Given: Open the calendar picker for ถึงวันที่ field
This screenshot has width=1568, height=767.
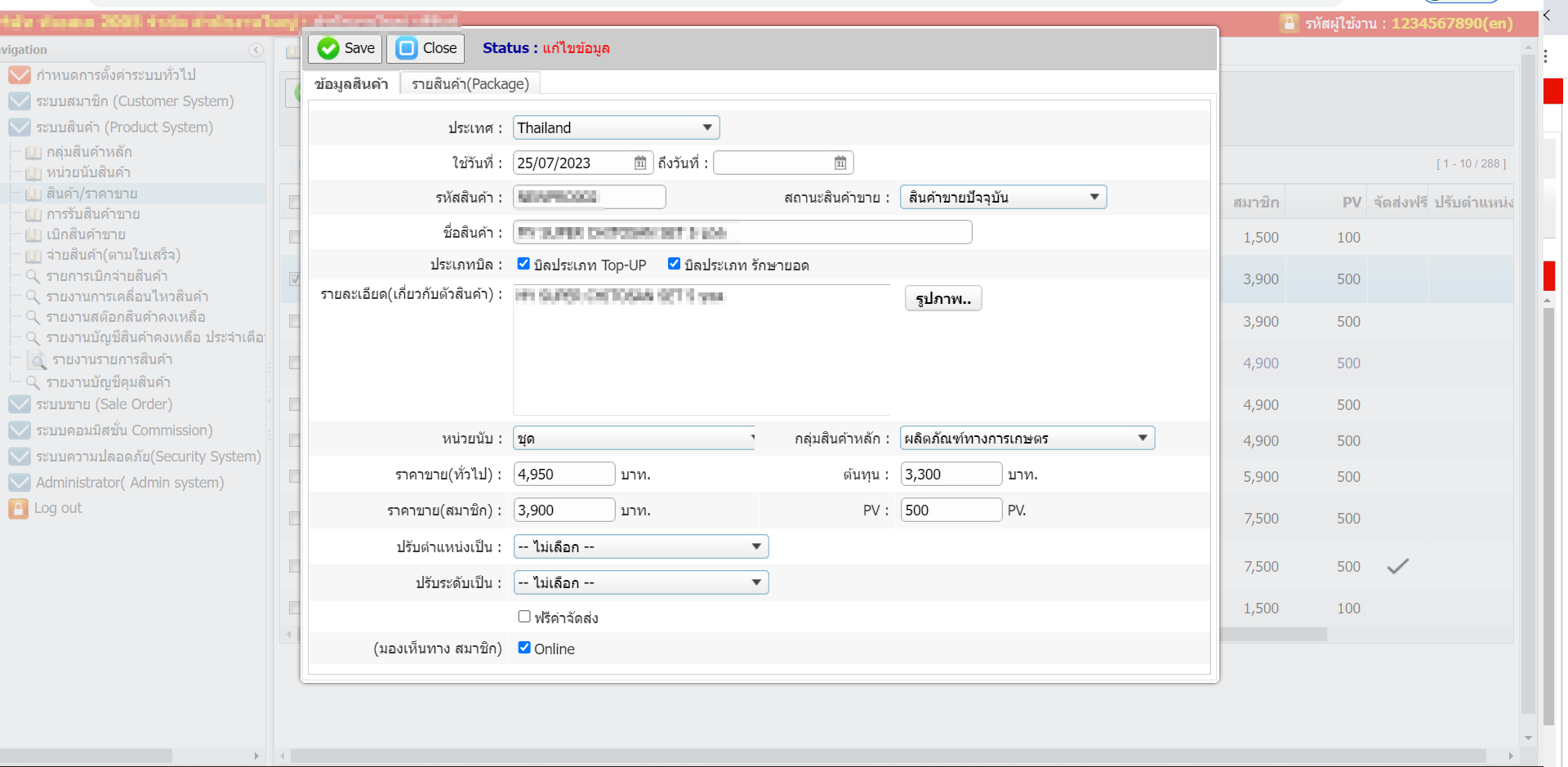Looking at the screenshot, I should pyautogui.click(x=840, y=163).
